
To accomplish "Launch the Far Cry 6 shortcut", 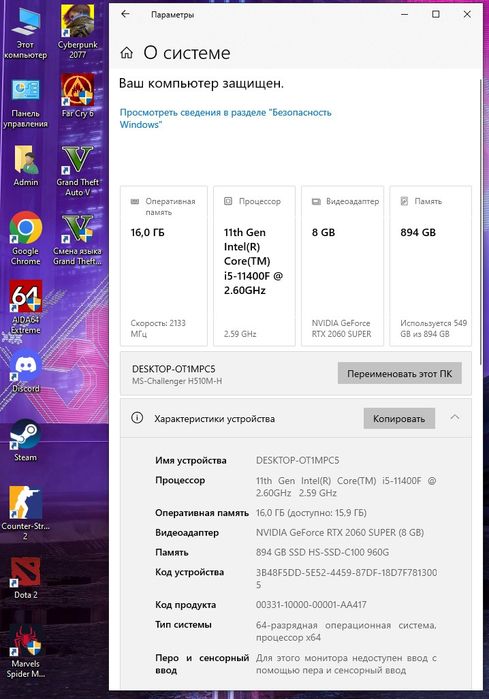I will (78, 95).
